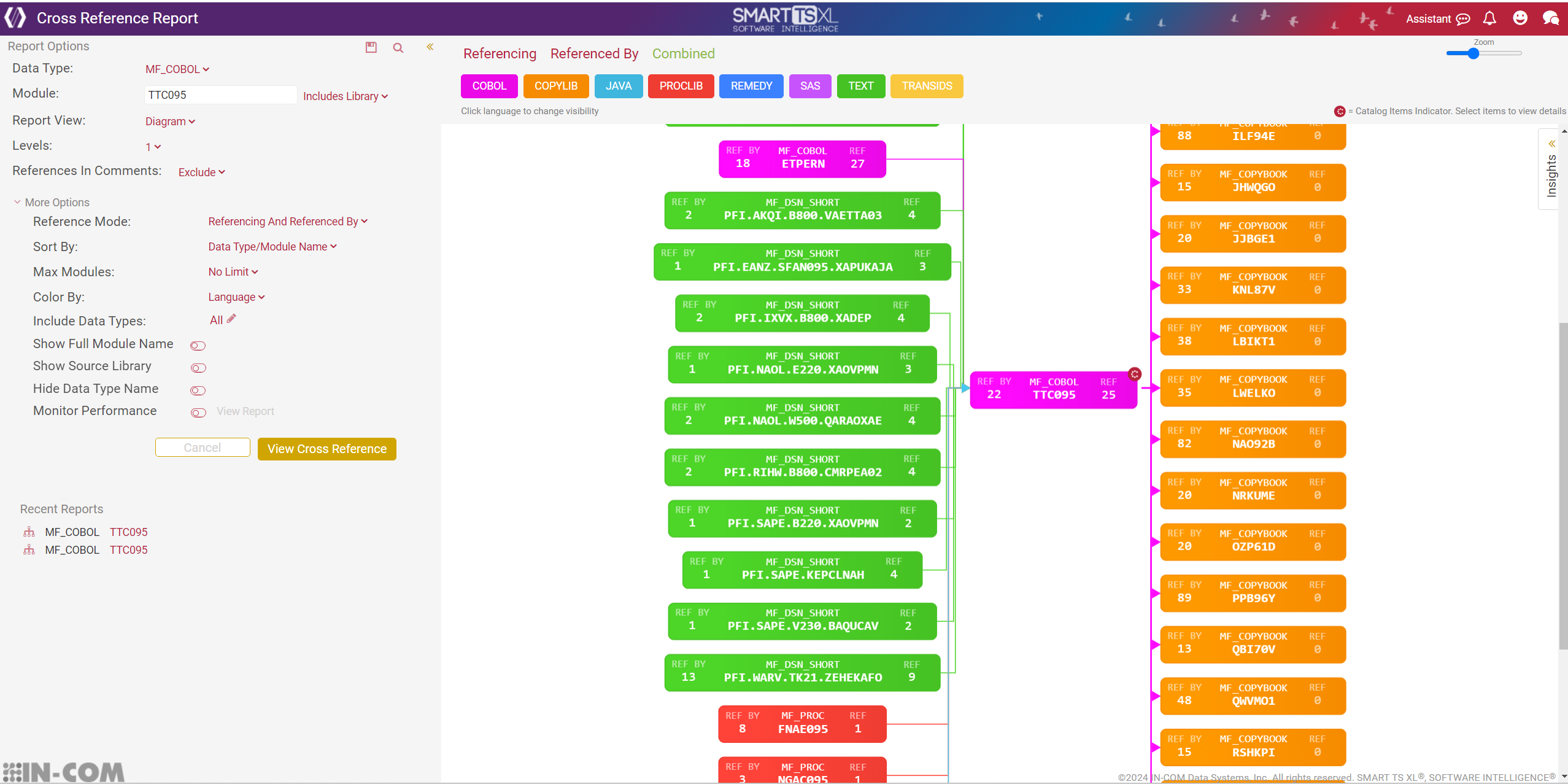Click the diagram icon beside the first recent report
This screenshot has width=1568, height=784.
click(28, 532)
